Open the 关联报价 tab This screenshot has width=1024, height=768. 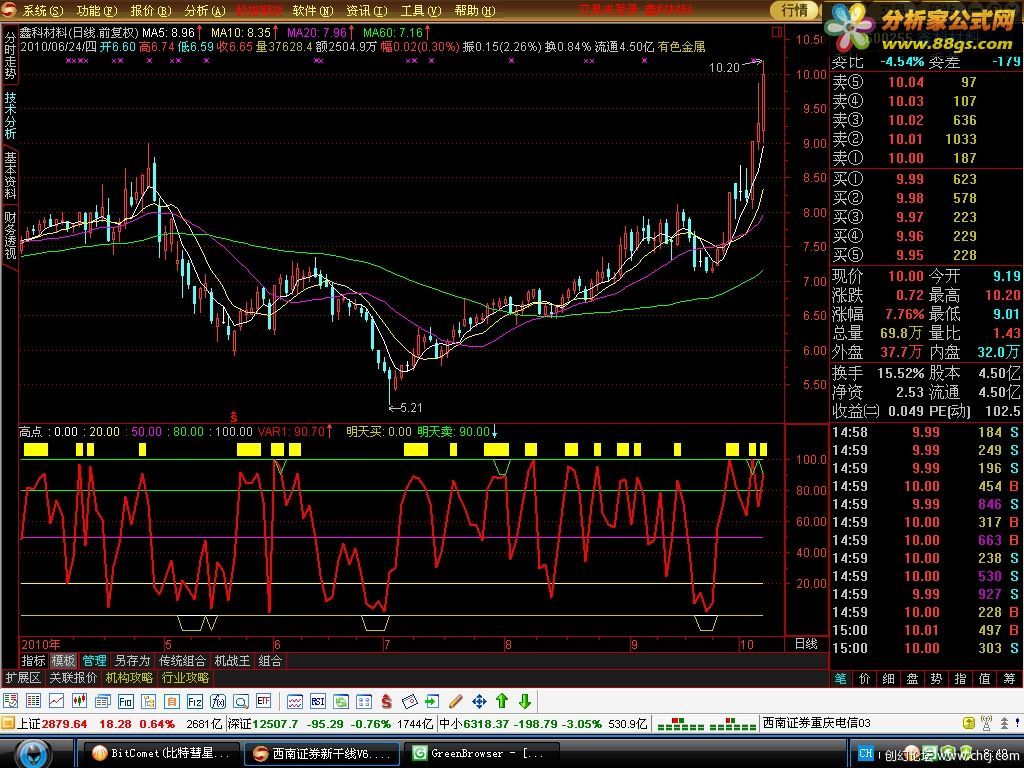[73, 678]
